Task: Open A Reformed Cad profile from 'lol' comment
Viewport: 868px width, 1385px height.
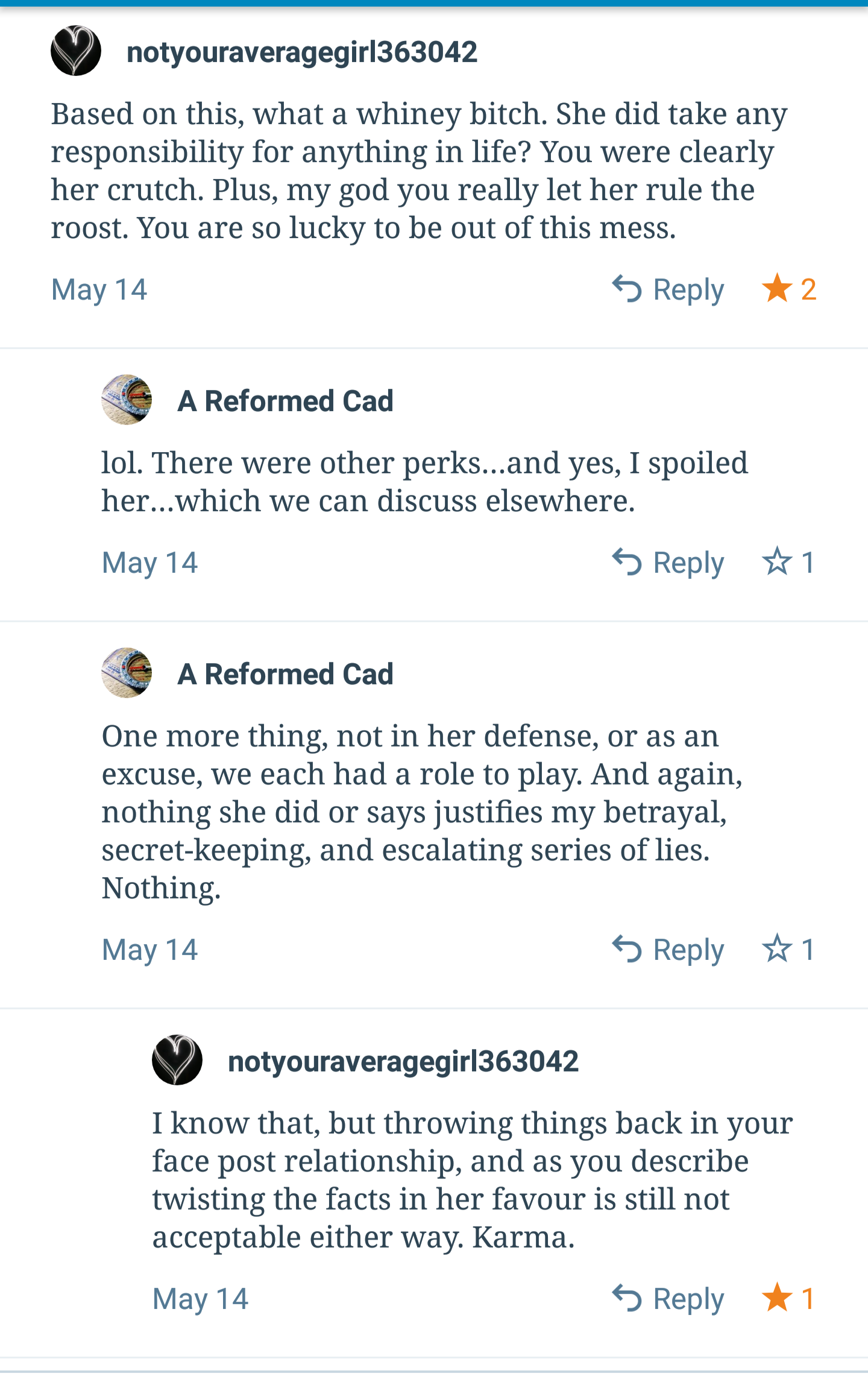Action: pos(285,401)
